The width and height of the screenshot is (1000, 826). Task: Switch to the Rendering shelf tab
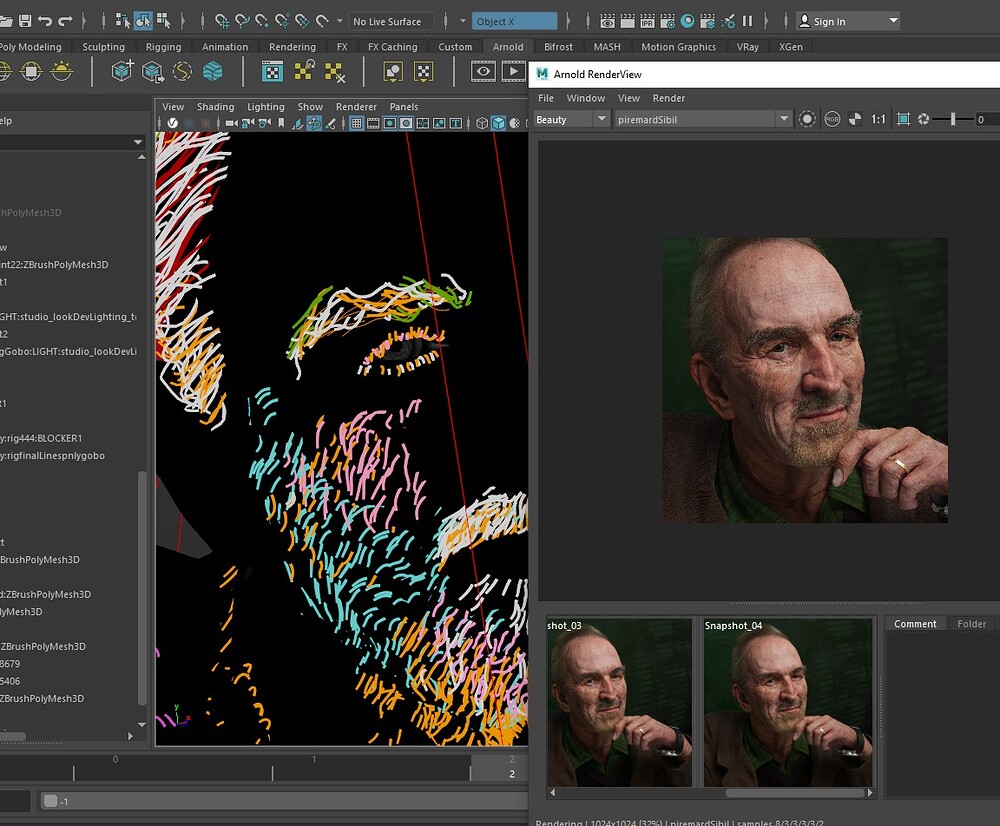tap(292, 47)
